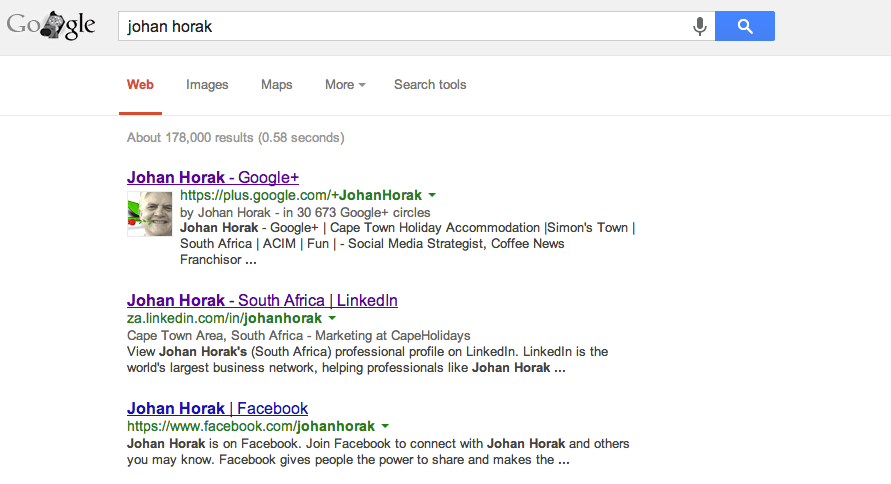
Task: Click the https://plus.google.com/+JohanHorak URL text
Action: 301,195
